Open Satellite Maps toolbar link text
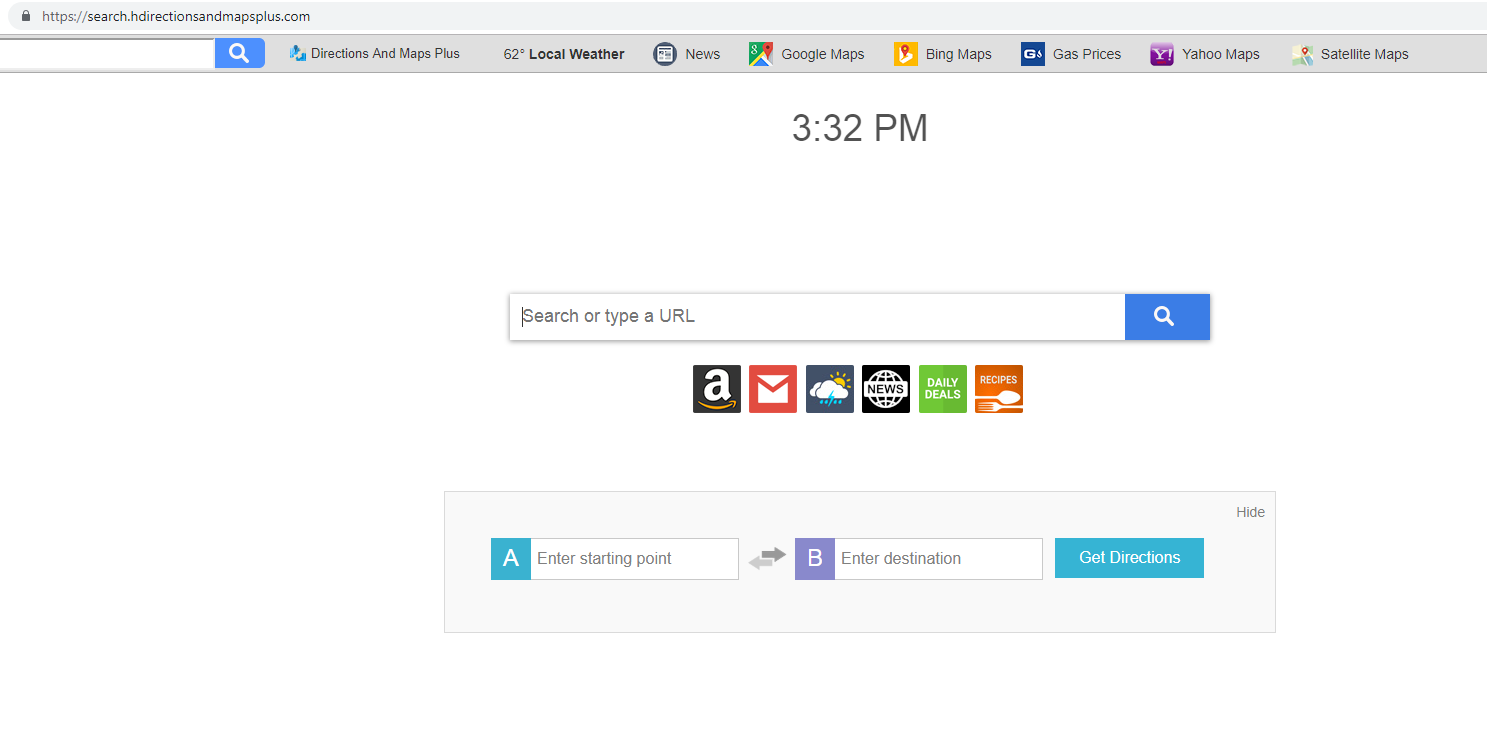The height and width of the screenshot is (744, 1487). click(x=1365, y=54)
